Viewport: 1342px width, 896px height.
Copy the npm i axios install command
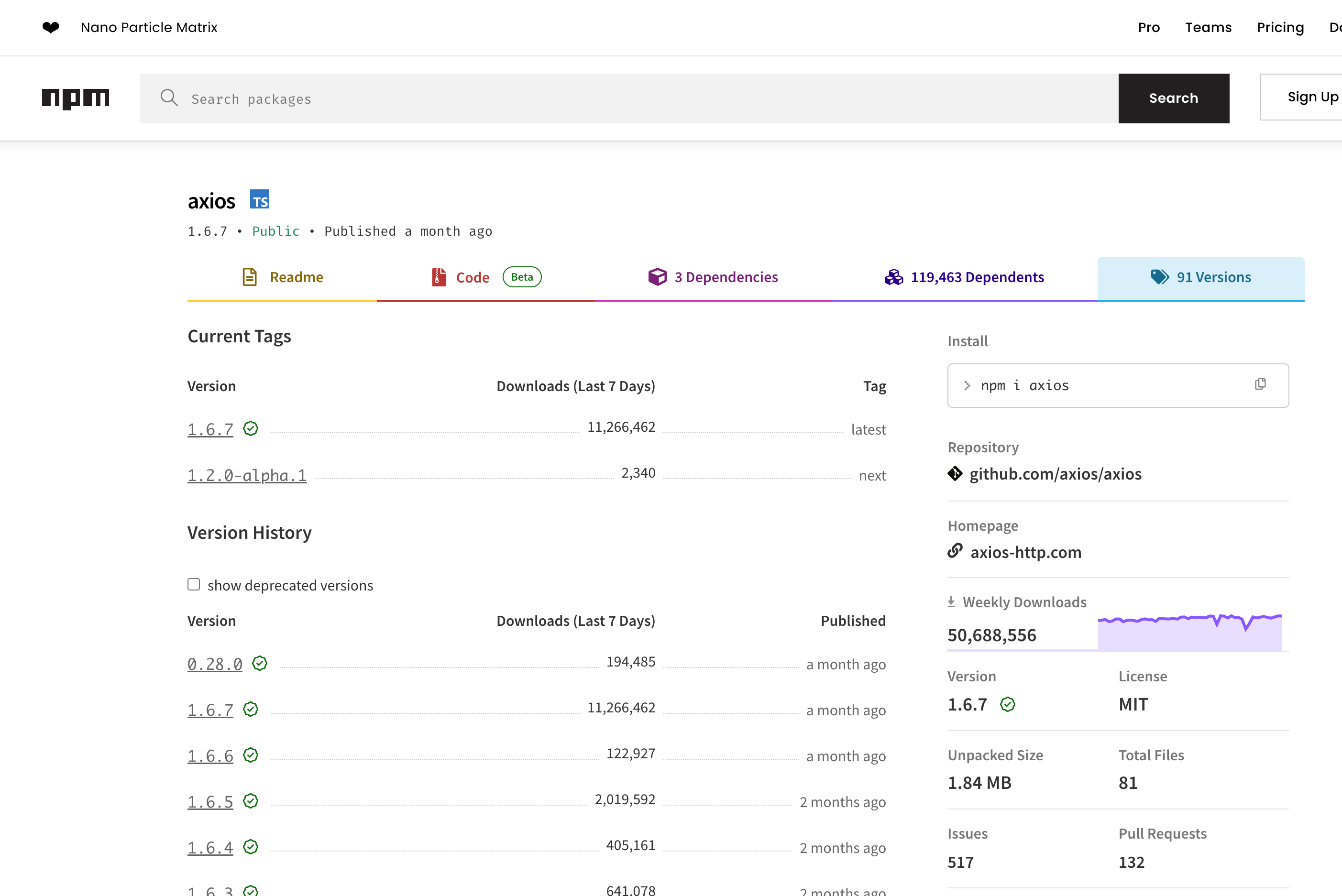[x=1260, y=384]
